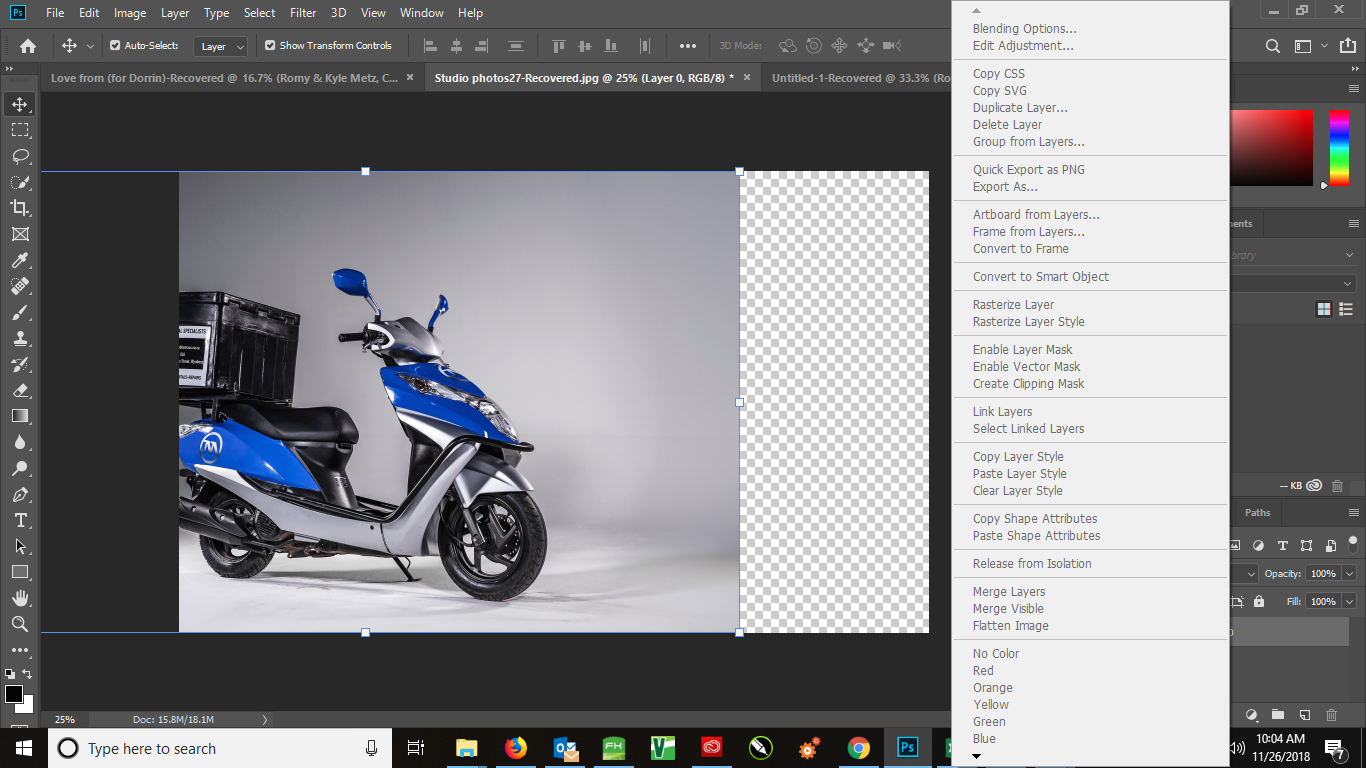Choose the Horizontal Type tool
The image size is (1366, 768).
tap(20, 520)
